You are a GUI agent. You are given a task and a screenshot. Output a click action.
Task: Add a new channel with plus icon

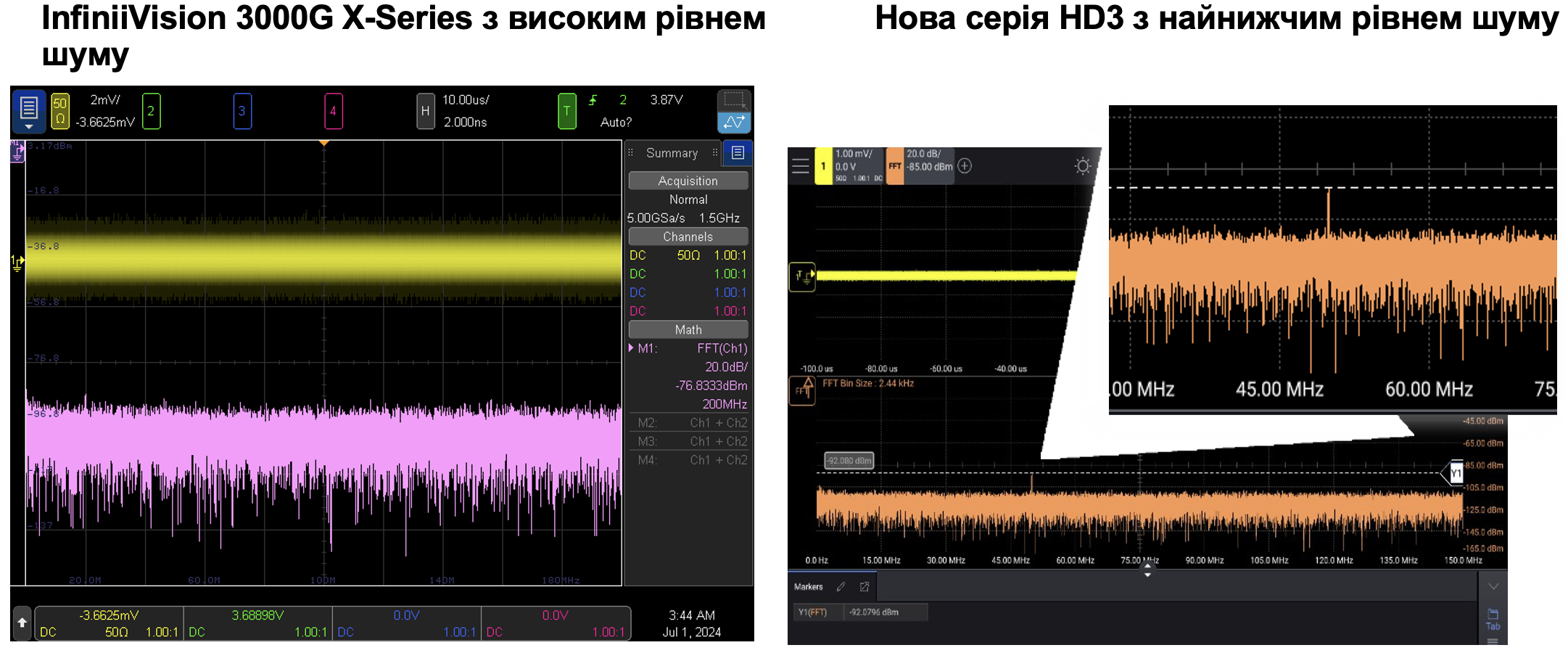pos(965,166)
